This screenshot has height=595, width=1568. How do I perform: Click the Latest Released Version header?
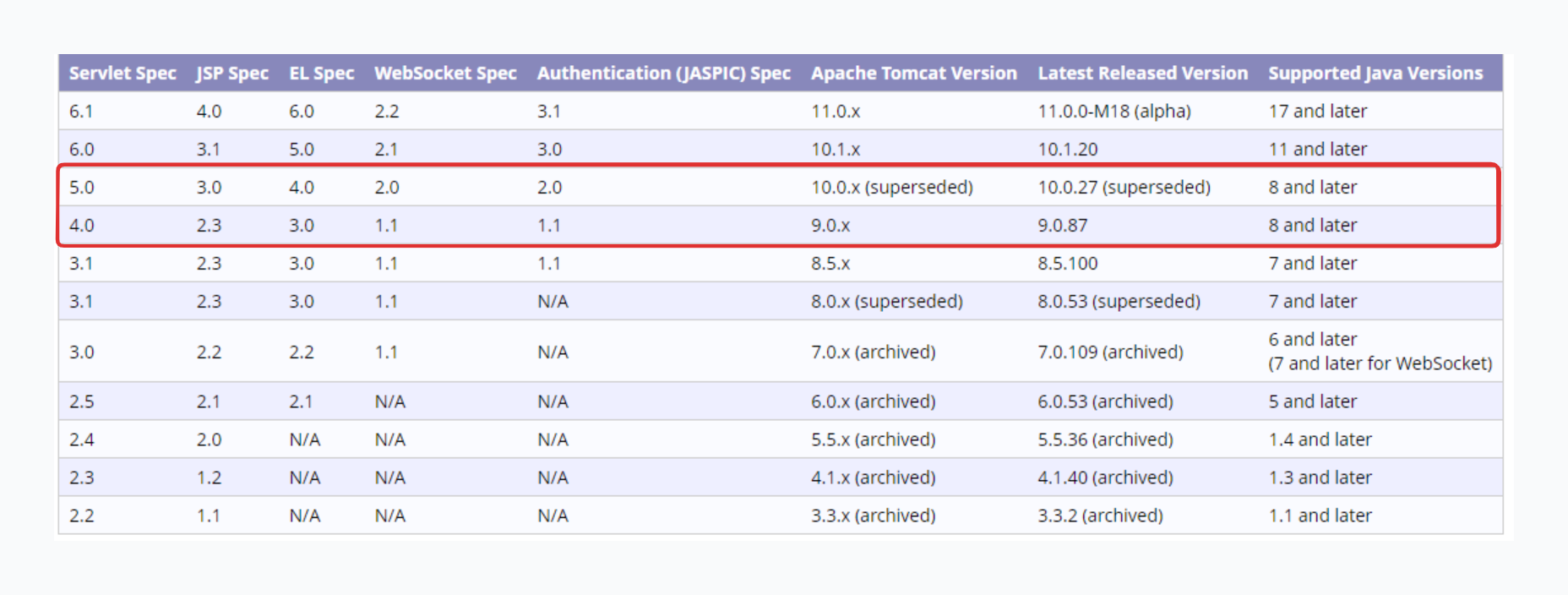[1143, 74]
